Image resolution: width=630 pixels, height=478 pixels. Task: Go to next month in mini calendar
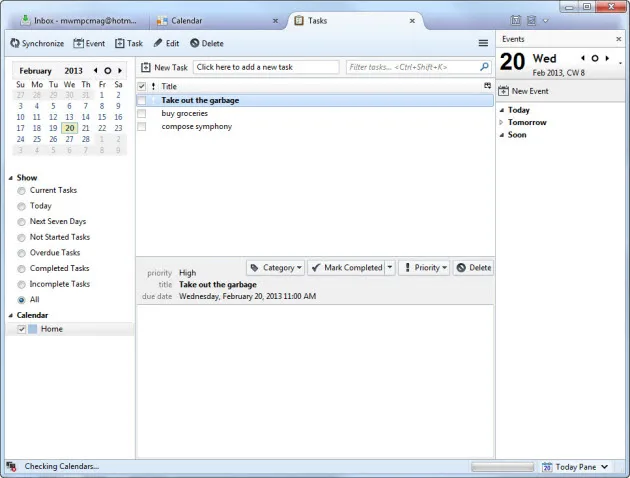(120, 70)
